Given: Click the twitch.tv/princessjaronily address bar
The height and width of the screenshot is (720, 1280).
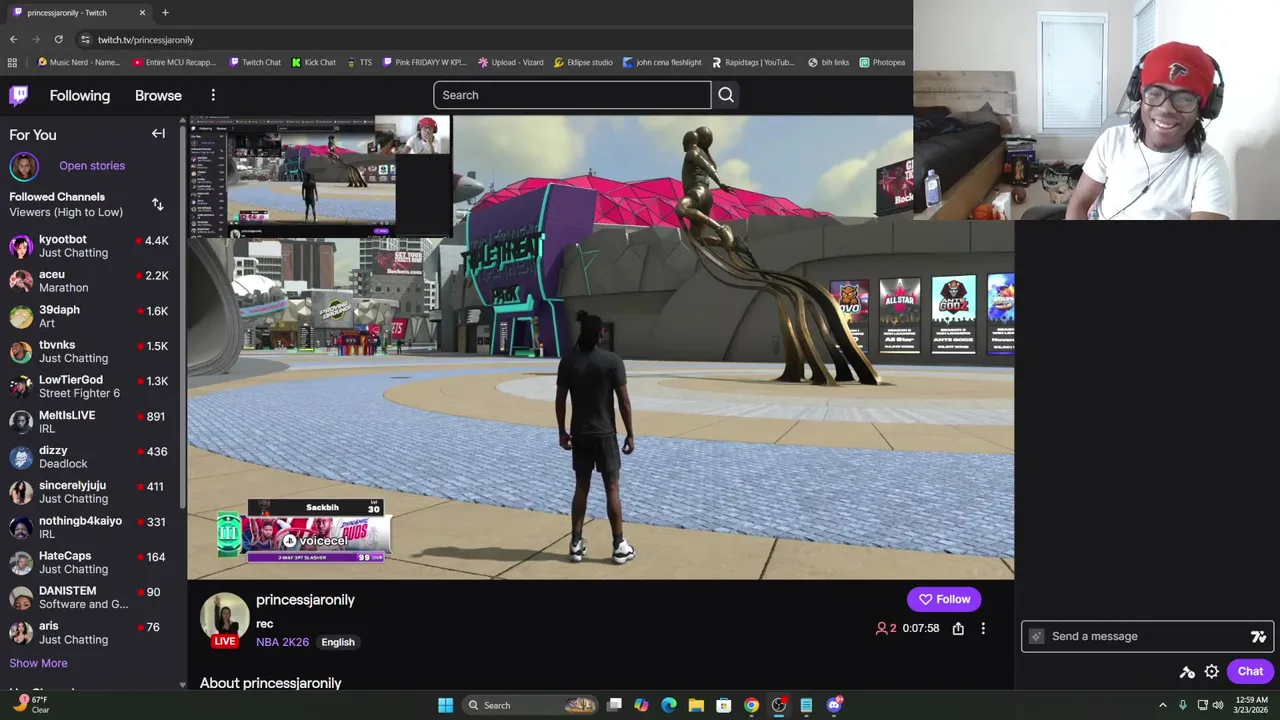Looking at the screenshot, I should tap(146, 40).
